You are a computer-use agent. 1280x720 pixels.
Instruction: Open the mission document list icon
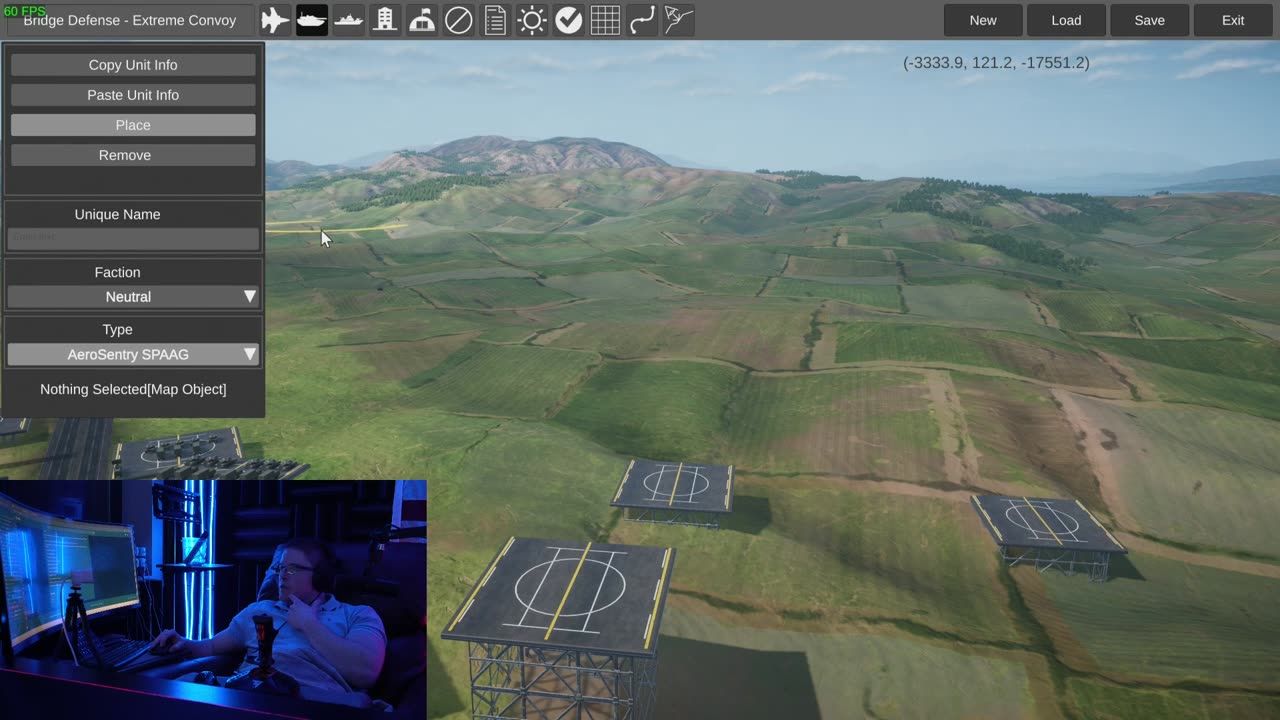[495, 20]
